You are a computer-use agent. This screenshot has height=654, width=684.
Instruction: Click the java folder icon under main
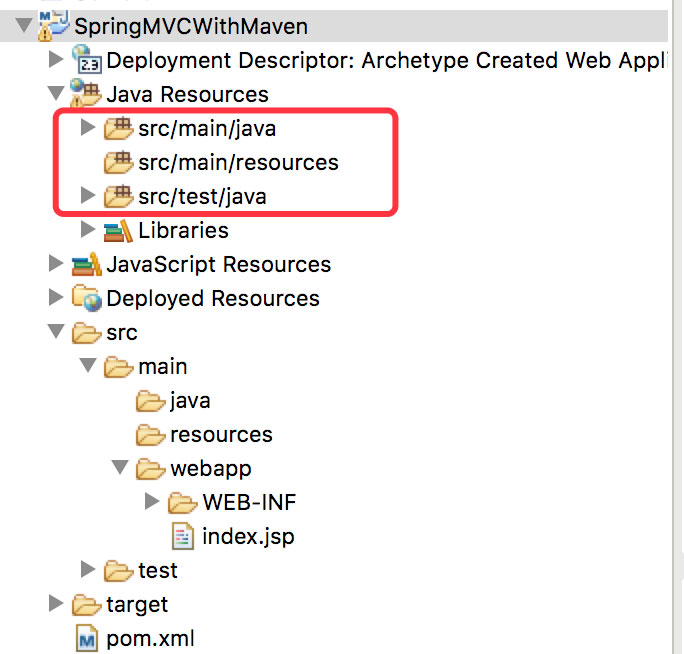(150, 401)
